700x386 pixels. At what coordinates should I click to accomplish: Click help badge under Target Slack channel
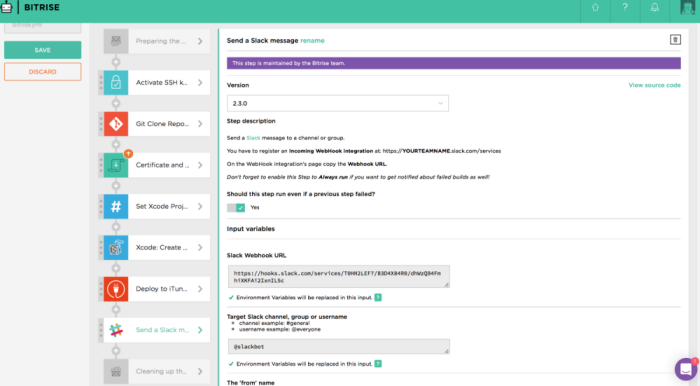tap(378, 364)
